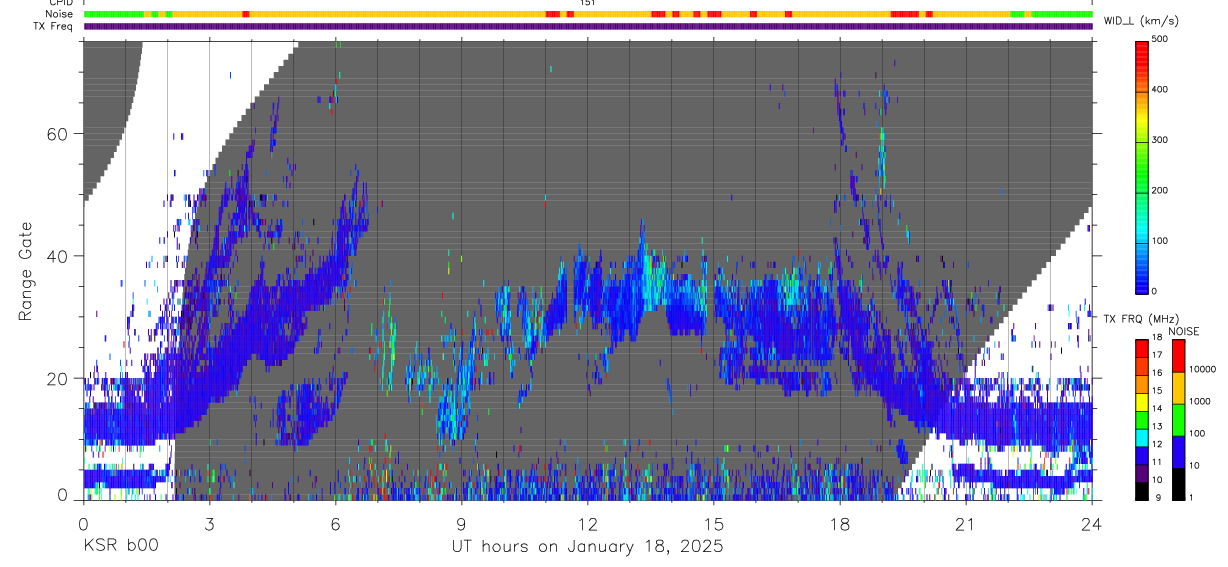Click the orange segment of the NOISE colorbar
Screen dimensions: 1228x567
click(1178, 388)
